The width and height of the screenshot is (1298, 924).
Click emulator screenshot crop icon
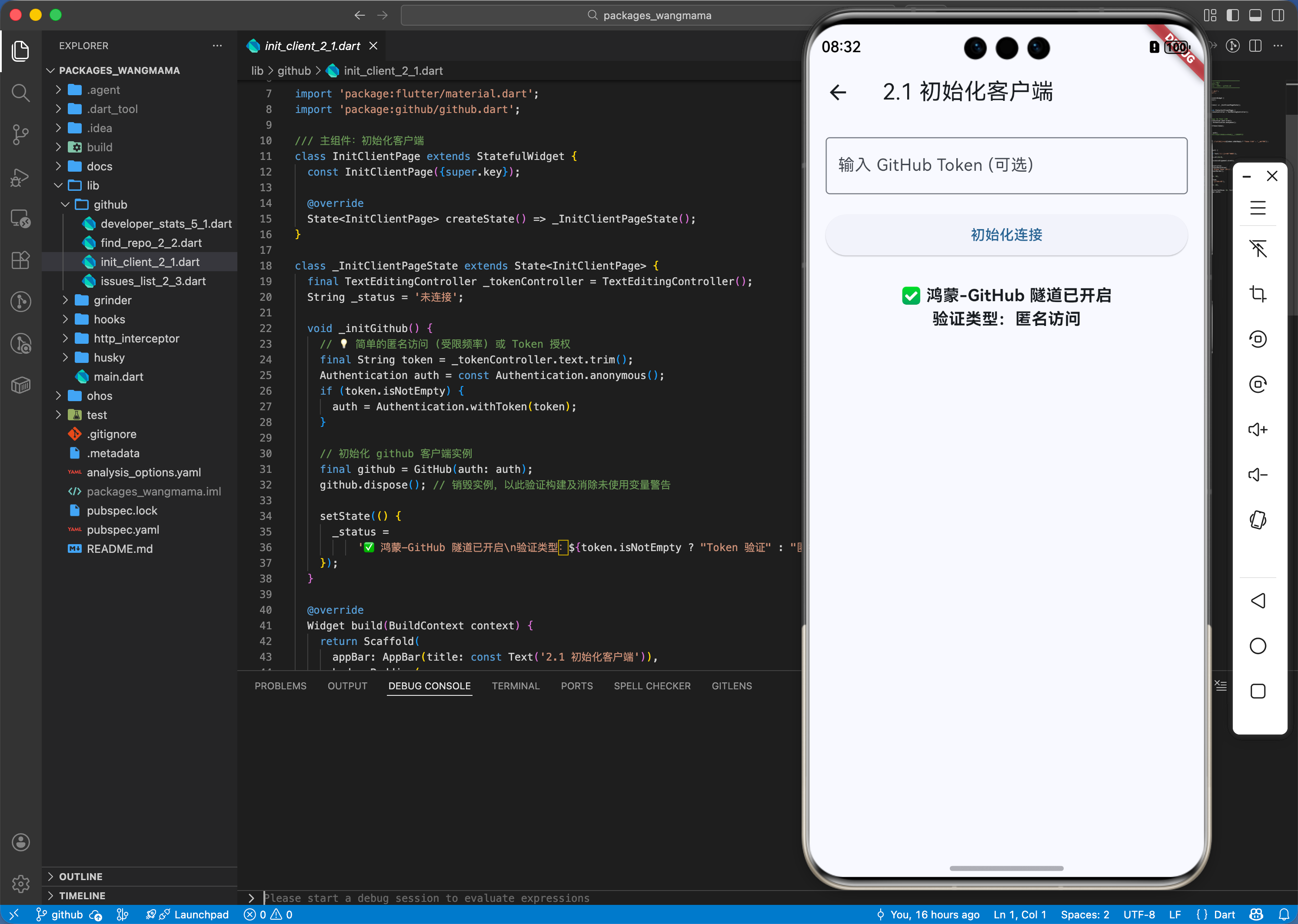(x=1258, y=294)
